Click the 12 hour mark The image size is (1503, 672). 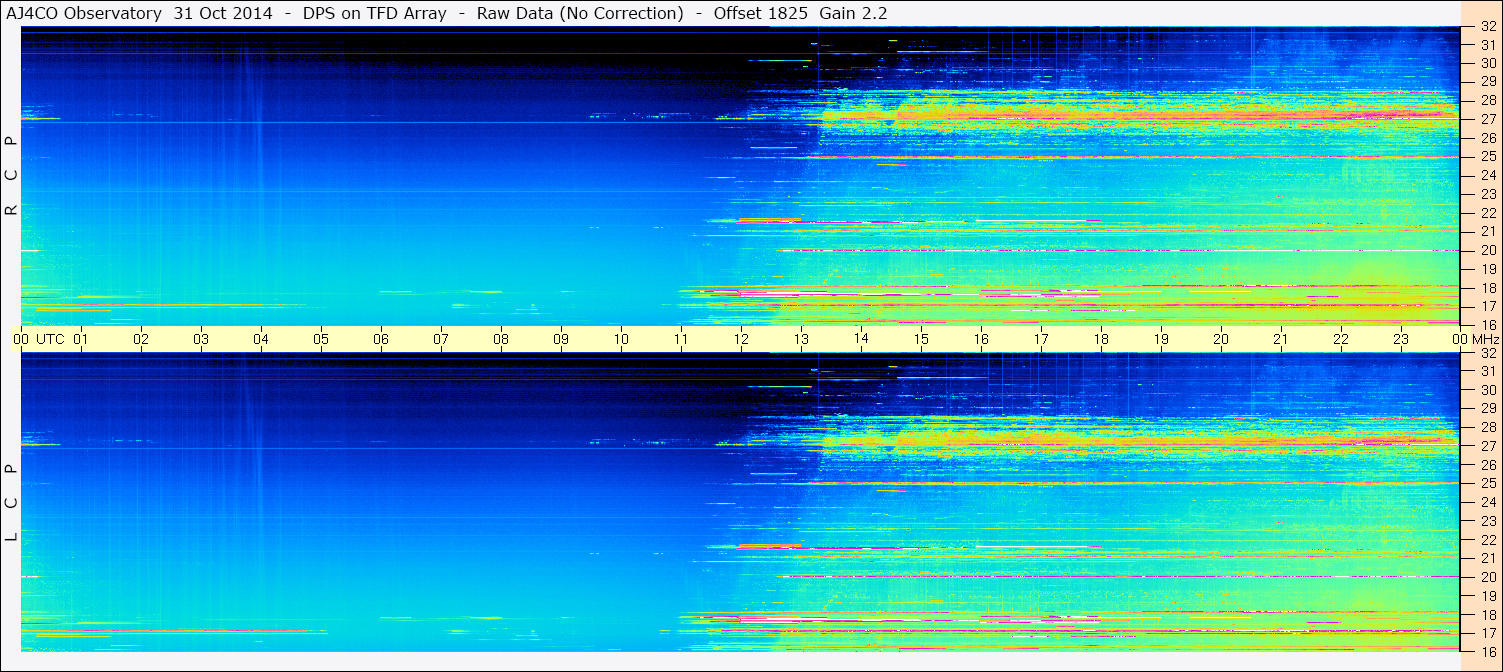pyautogui.click(x=741, y=340)
